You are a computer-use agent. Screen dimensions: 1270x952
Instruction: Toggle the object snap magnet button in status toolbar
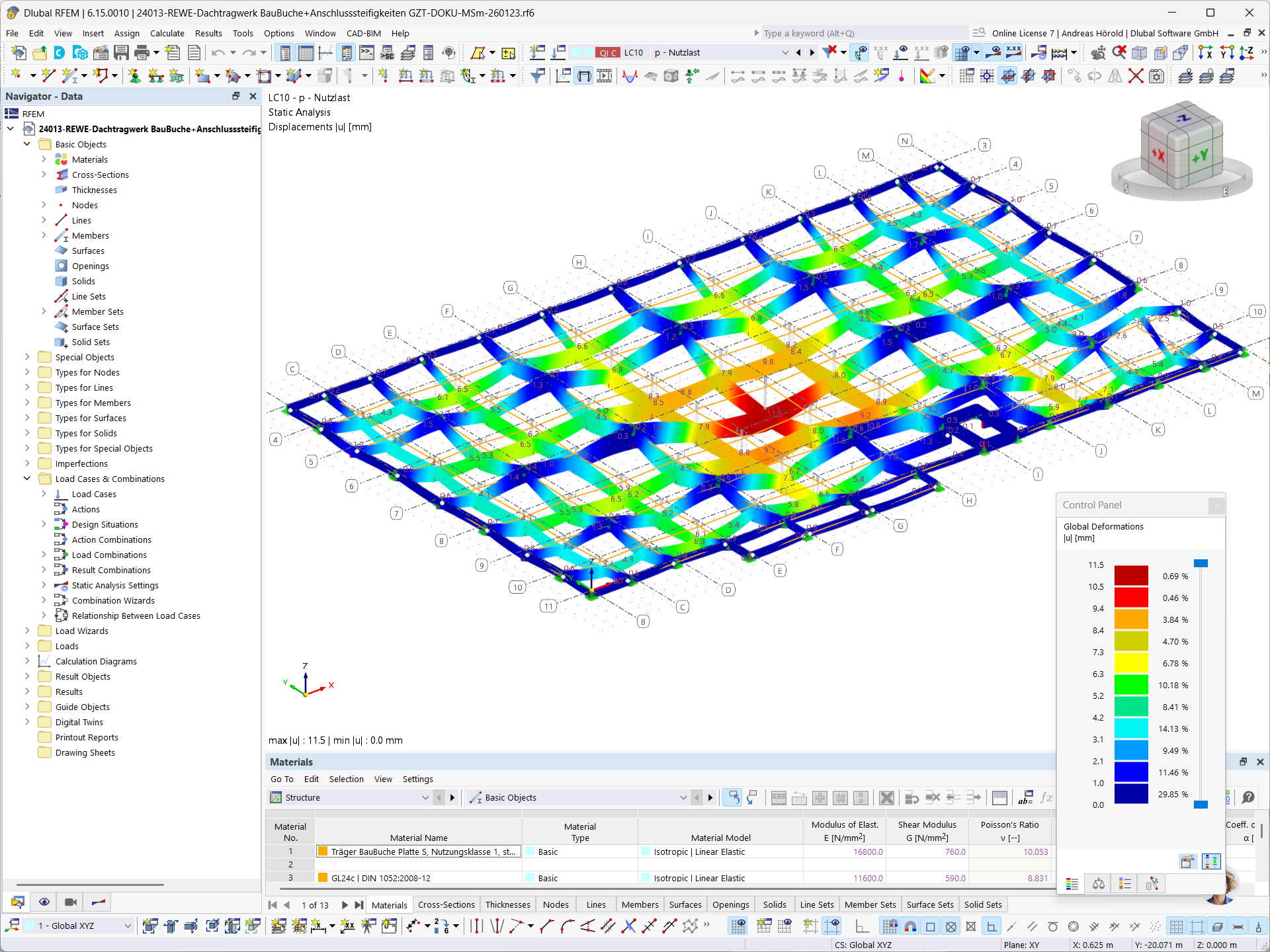coord(911,926)
